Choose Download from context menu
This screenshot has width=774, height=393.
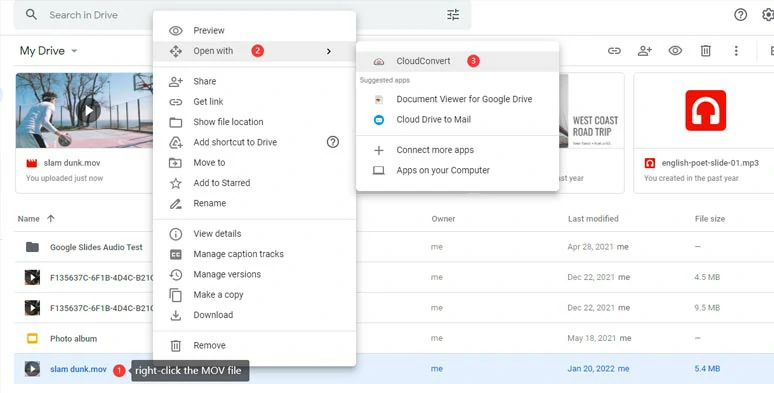click(x=254, y=315)
